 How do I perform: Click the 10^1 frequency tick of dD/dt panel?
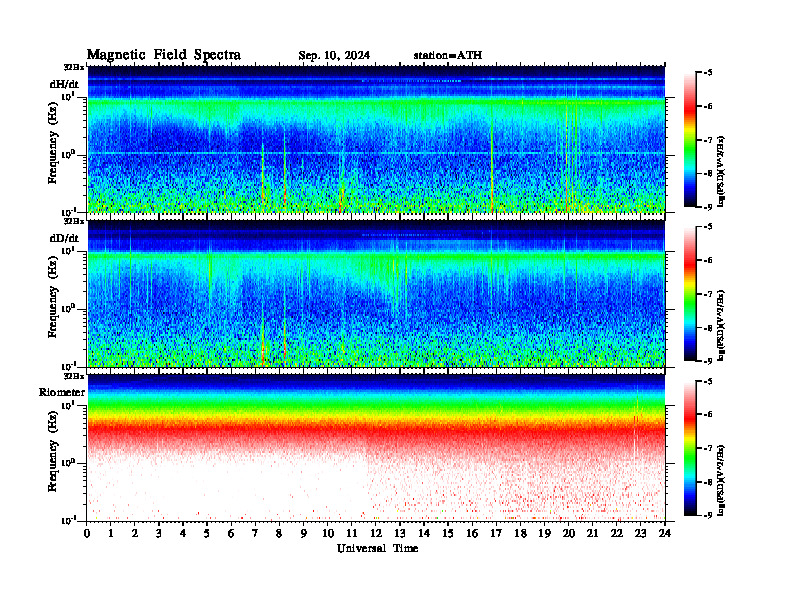tap(69, 251)
